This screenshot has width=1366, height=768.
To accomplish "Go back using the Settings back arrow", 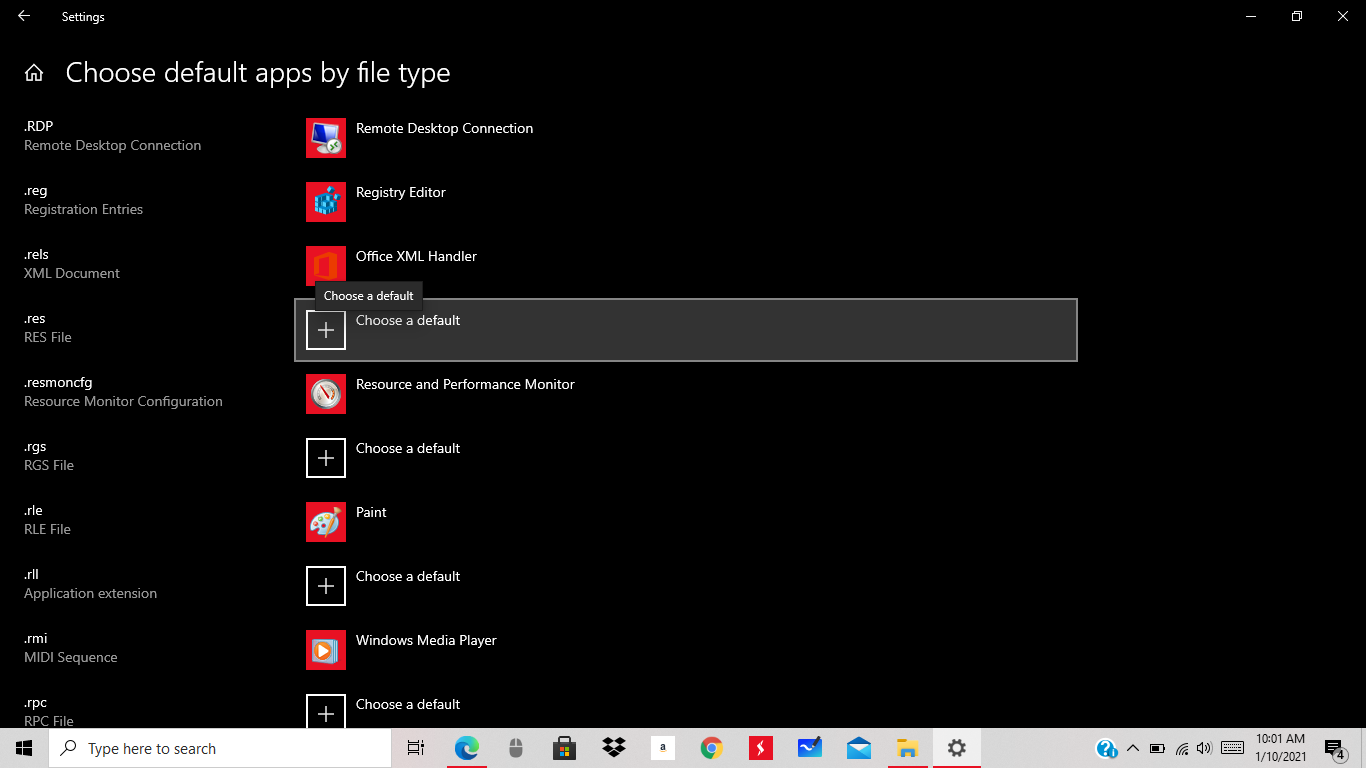I will pos(24,16).
